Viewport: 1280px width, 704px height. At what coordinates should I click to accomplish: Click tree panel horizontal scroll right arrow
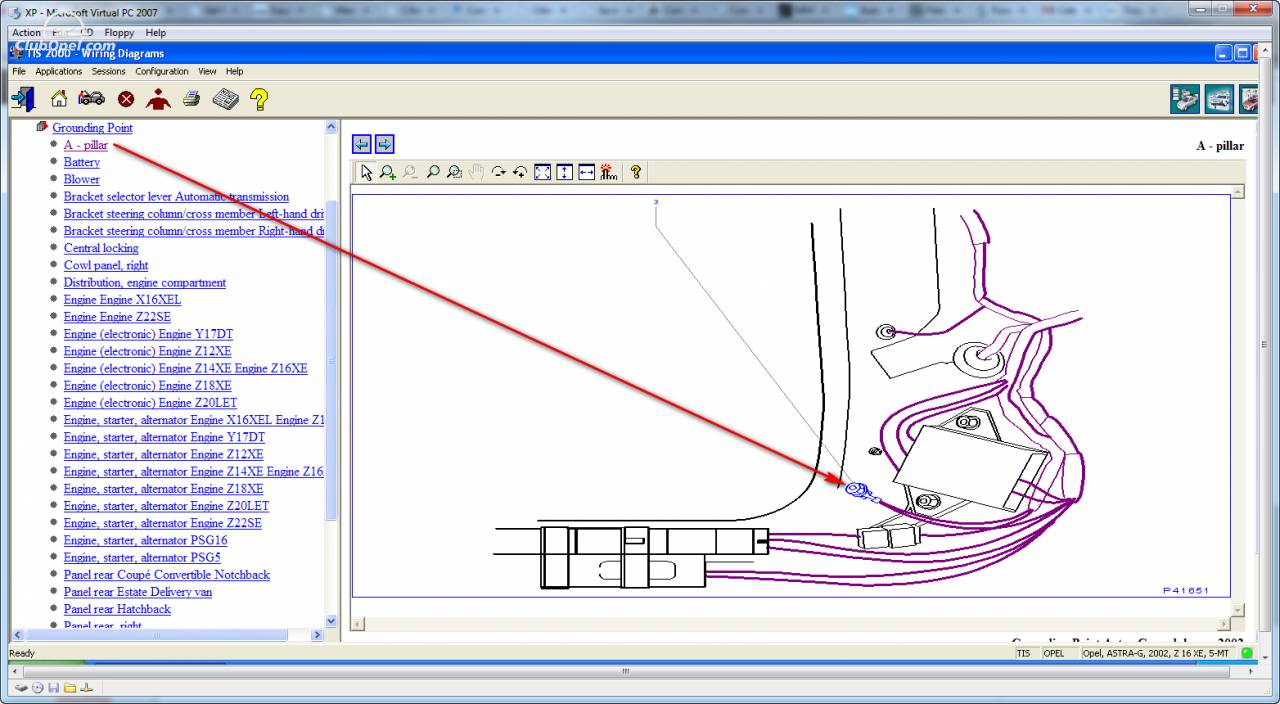318,635
